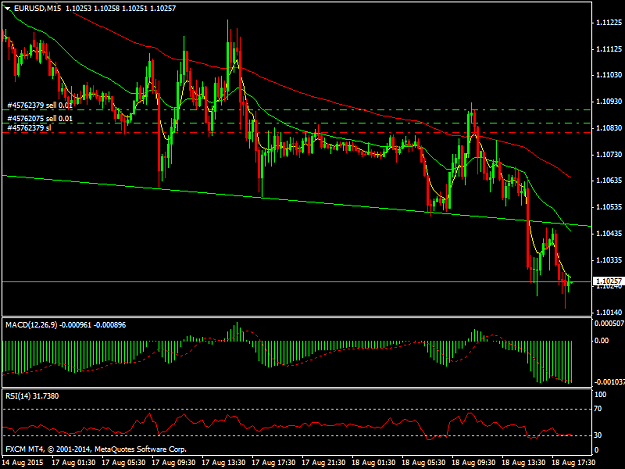Click the MACD 0.000507 scale label

coord(609,323)
